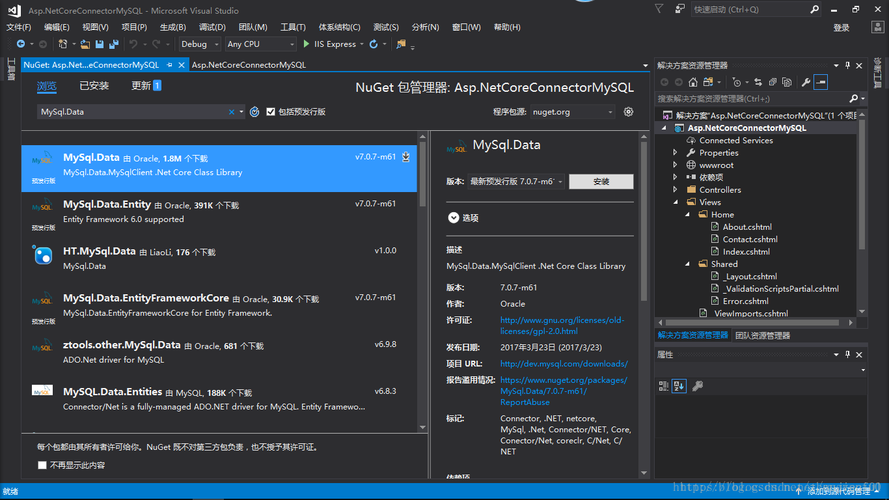Image resolution: width=889 pixels, height=500 pixels.
Task: Click the download arrow on MySql.Data row
Action: click(406, 157)
